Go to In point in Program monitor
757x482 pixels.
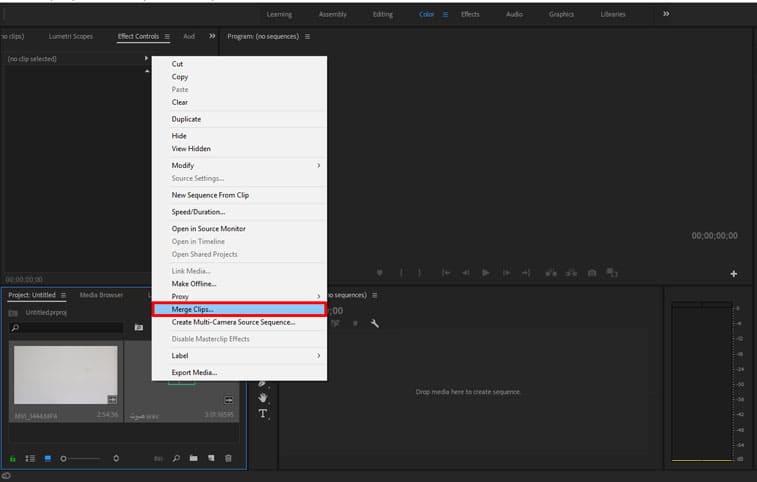[446, 273]
